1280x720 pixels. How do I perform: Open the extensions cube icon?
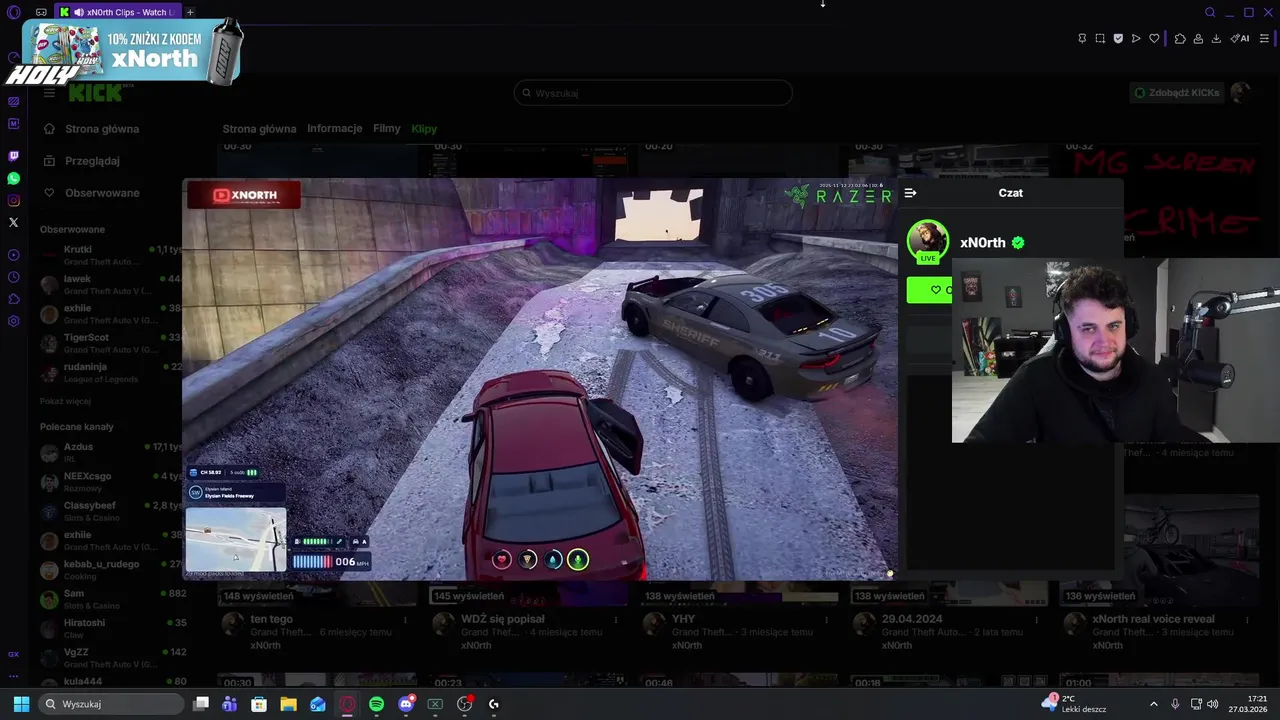[x=1180, y=39]
